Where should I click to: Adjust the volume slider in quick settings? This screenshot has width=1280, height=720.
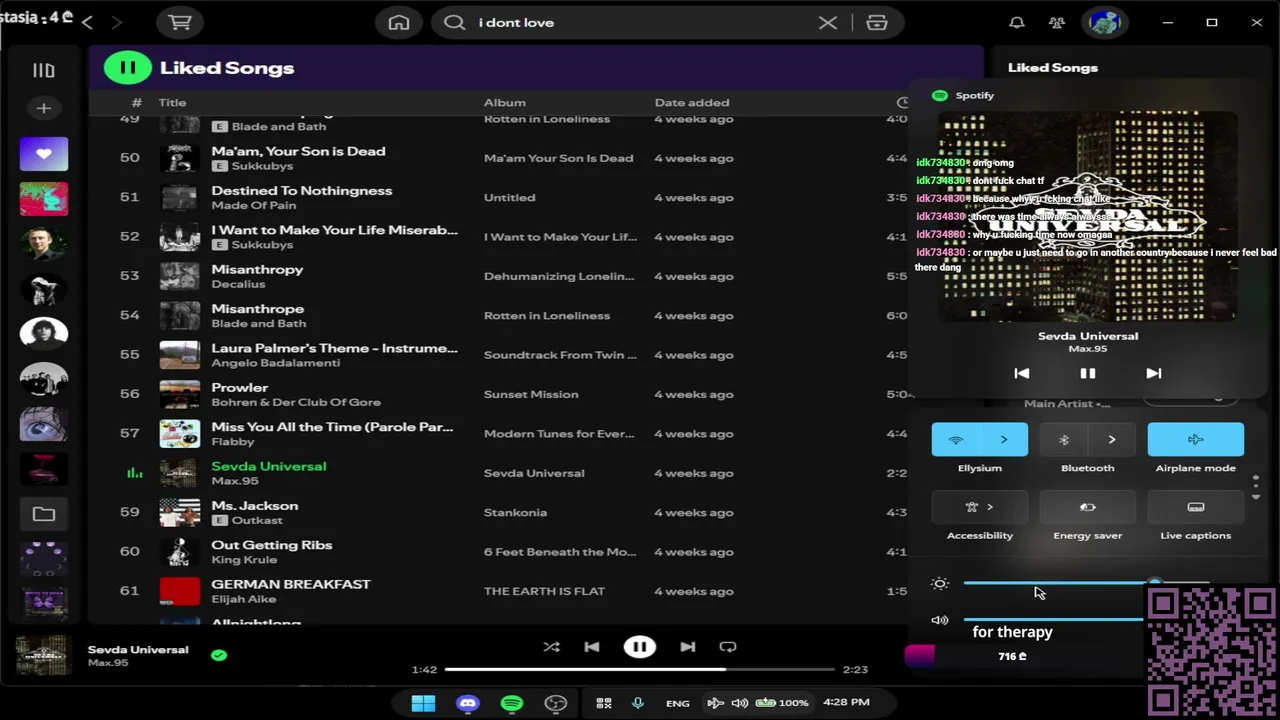tap(1053, 620)
